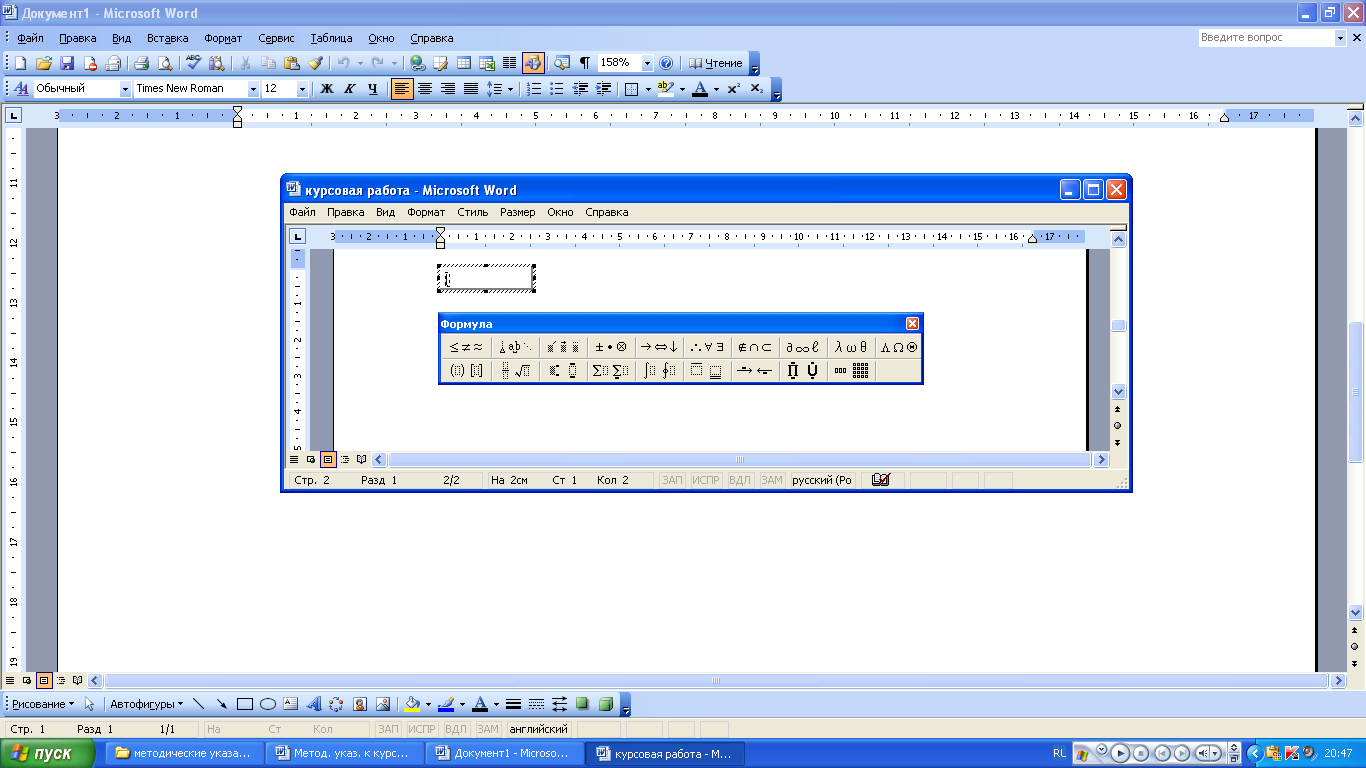Click horizontal scrollbar thumb in курсовая работа window
Image resolution: width=1366 pixels, height=768 pixels.
pyautogui.click(x=740, y=460)
